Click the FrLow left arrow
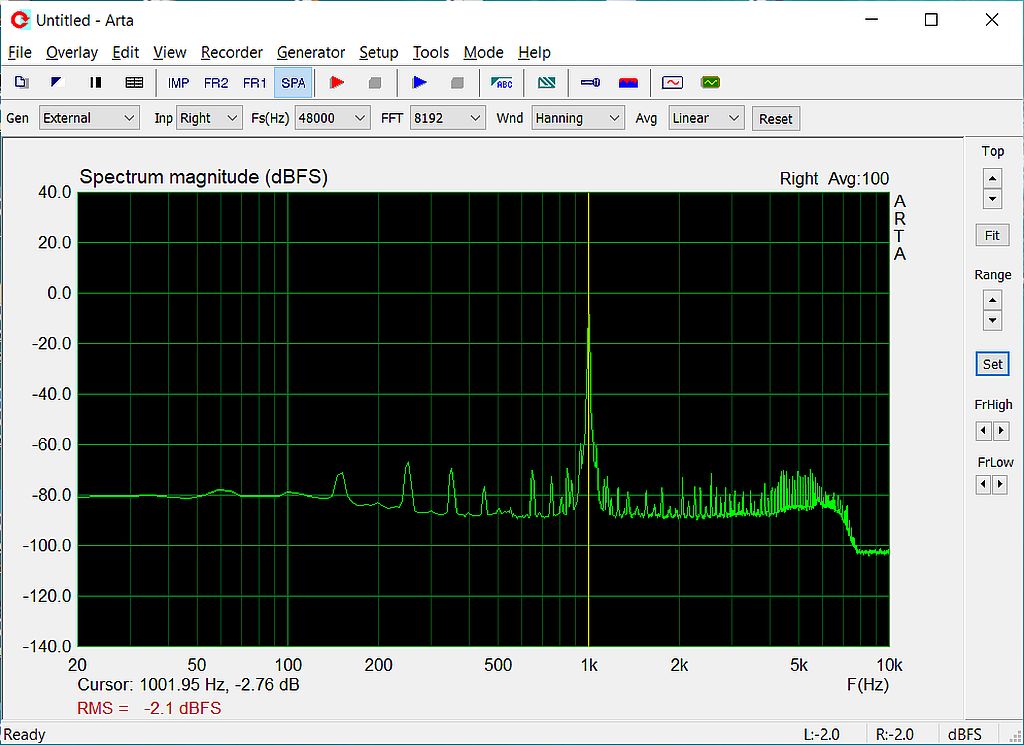This screenshot has height=745, width=1024. (984, 484)
